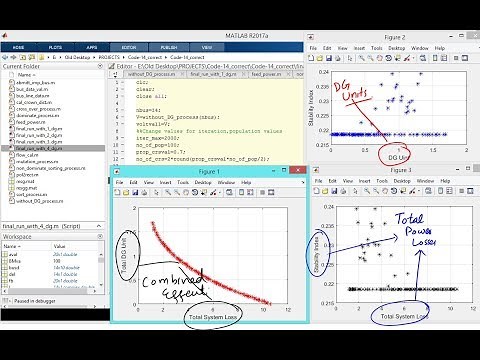Enable Rotate 3D tool in Figure 1
Image resolution: width=480 pixels, height=360 pixels.
[195, 192]
